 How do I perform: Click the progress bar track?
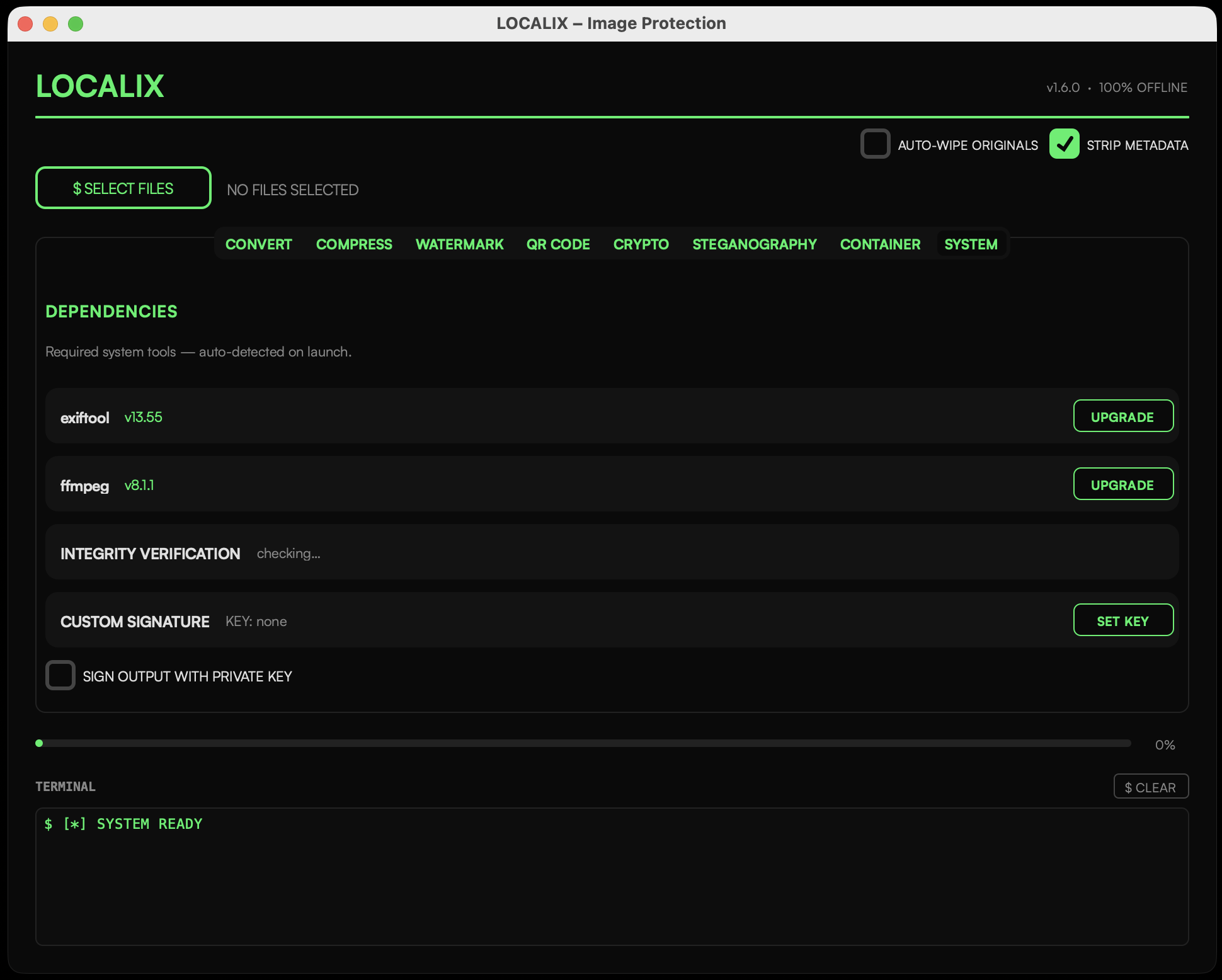coord(583,743)
